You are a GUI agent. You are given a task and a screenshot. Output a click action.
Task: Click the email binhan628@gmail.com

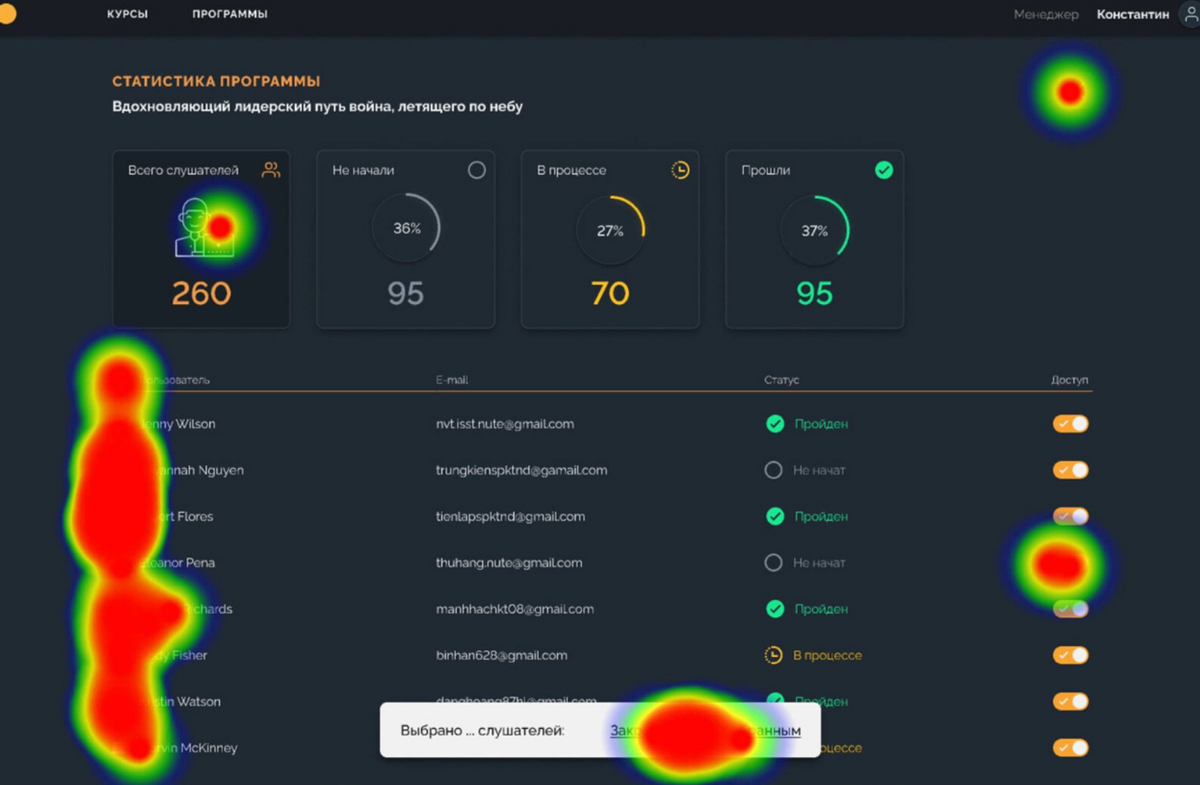pyautogui.click(x=501, y=655)
